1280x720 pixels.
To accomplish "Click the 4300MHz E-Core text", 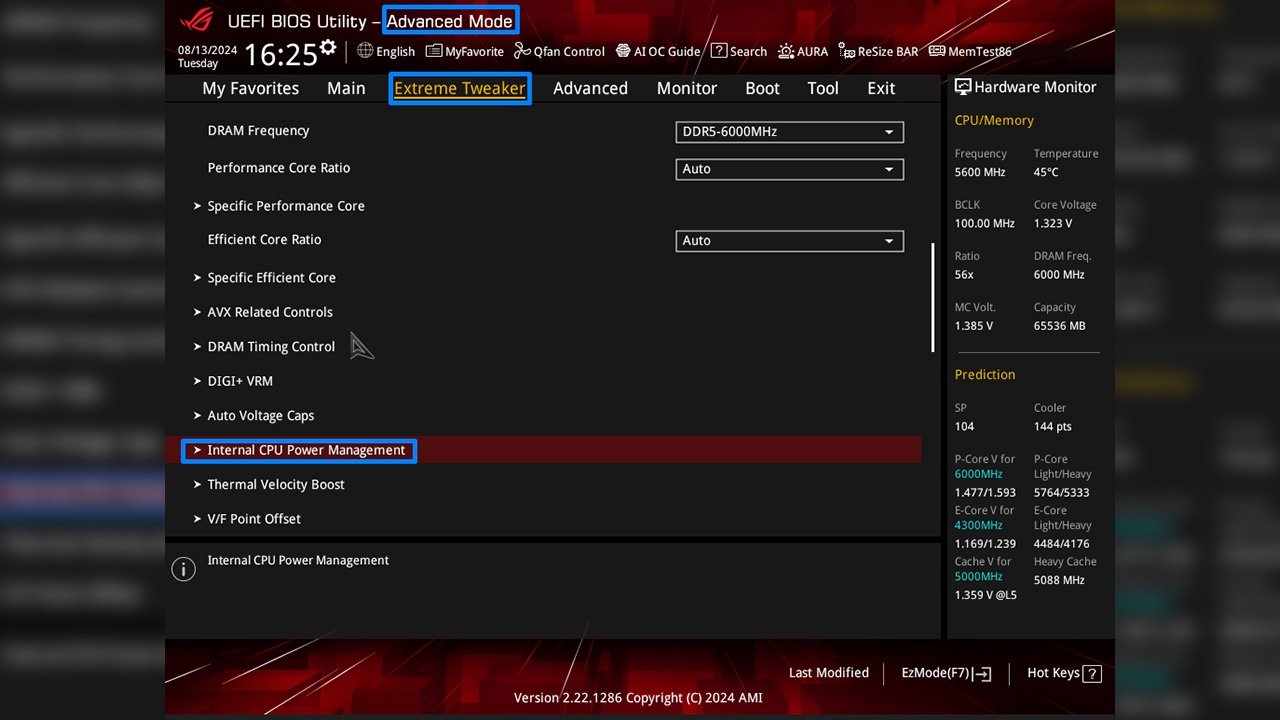I will [x=978, y=525].
